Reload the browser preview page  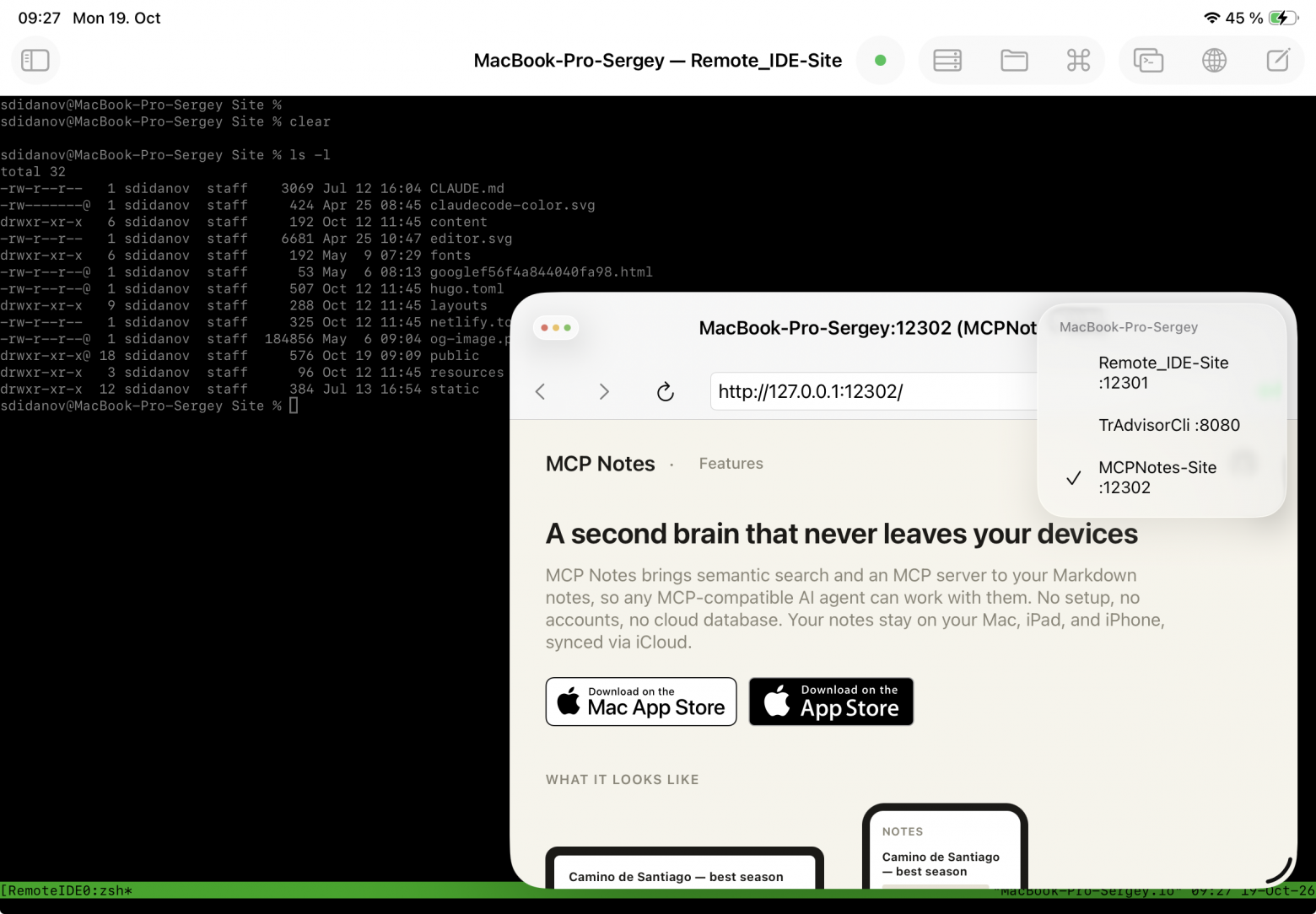tap(666, 391)
